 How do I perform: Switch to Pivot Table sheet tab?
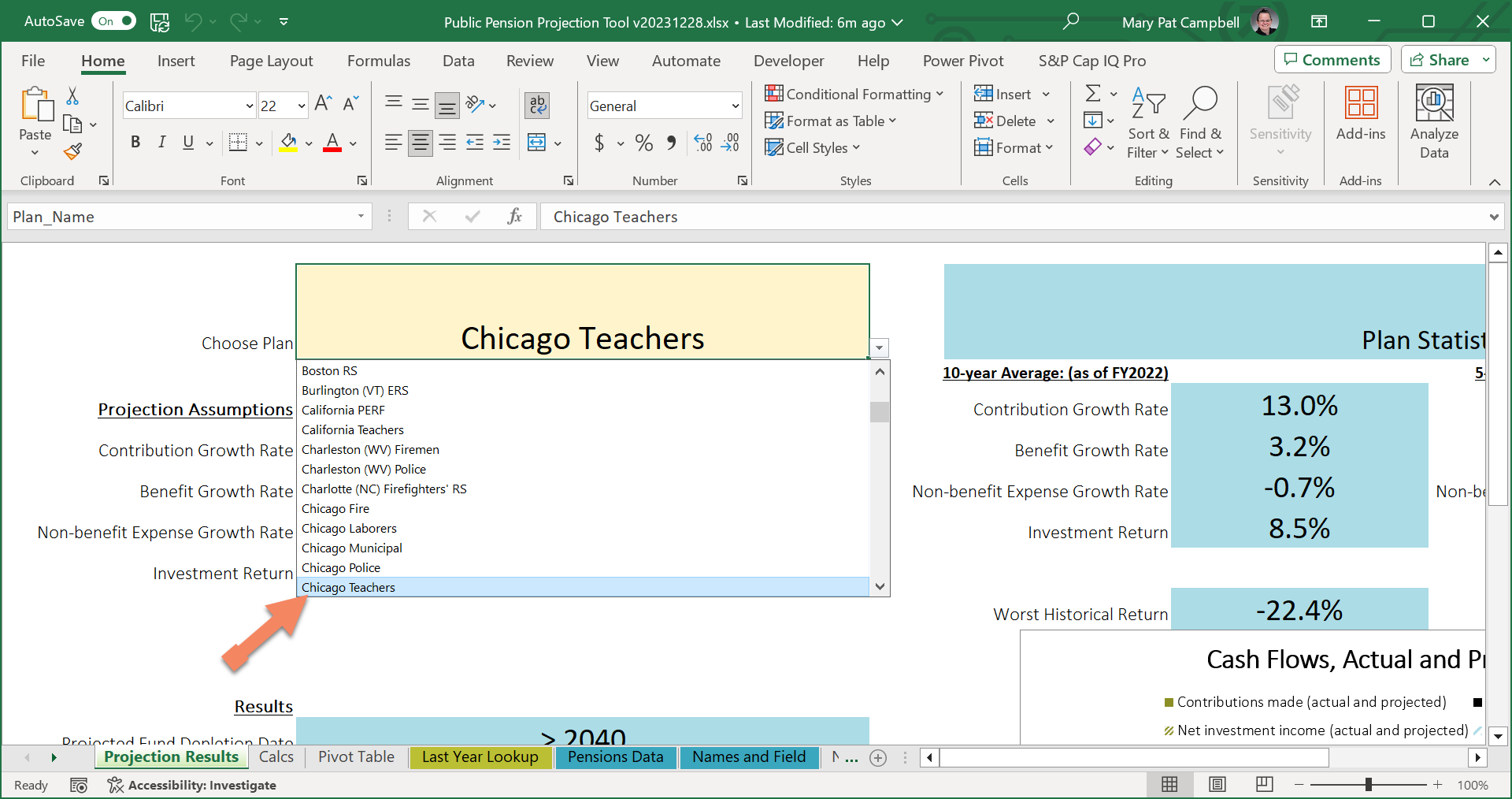356,756
